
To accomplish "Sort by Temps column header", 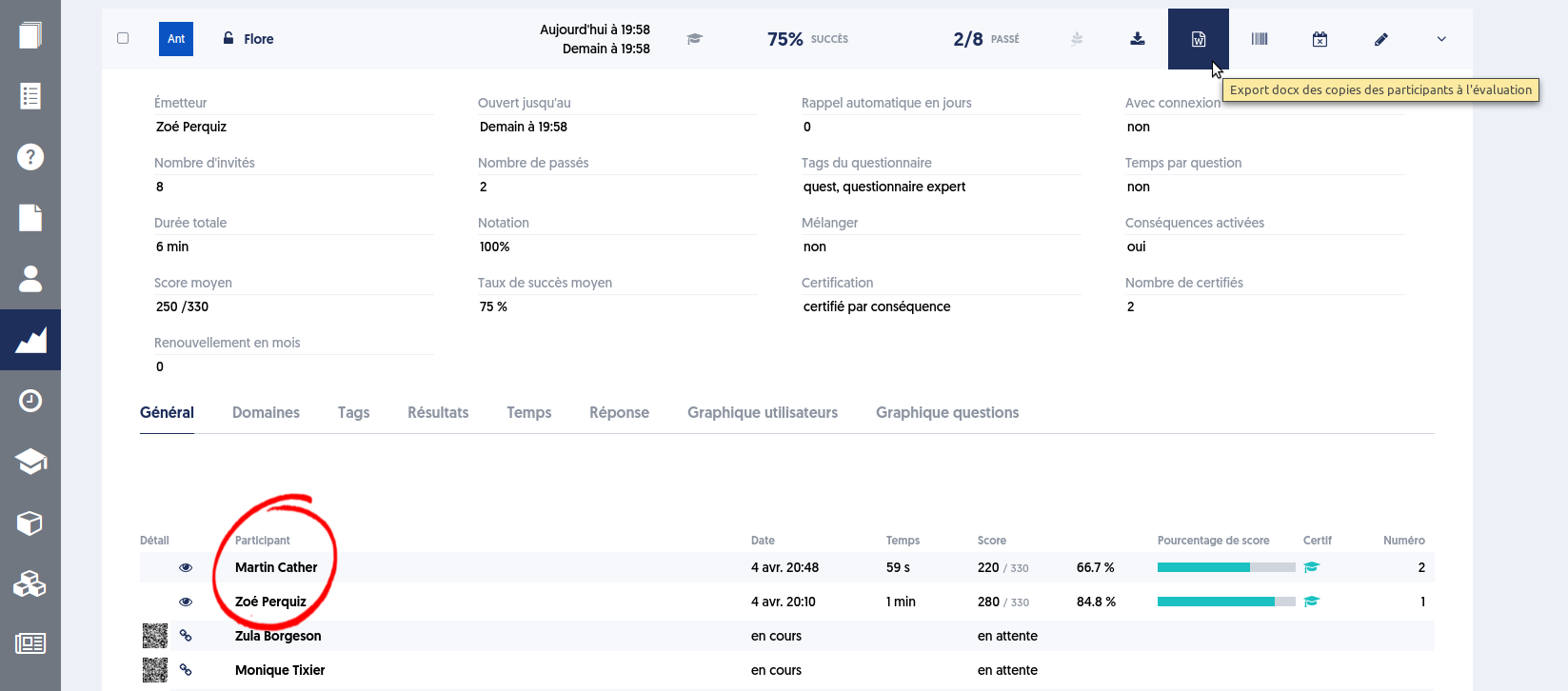I will point(903,541).
